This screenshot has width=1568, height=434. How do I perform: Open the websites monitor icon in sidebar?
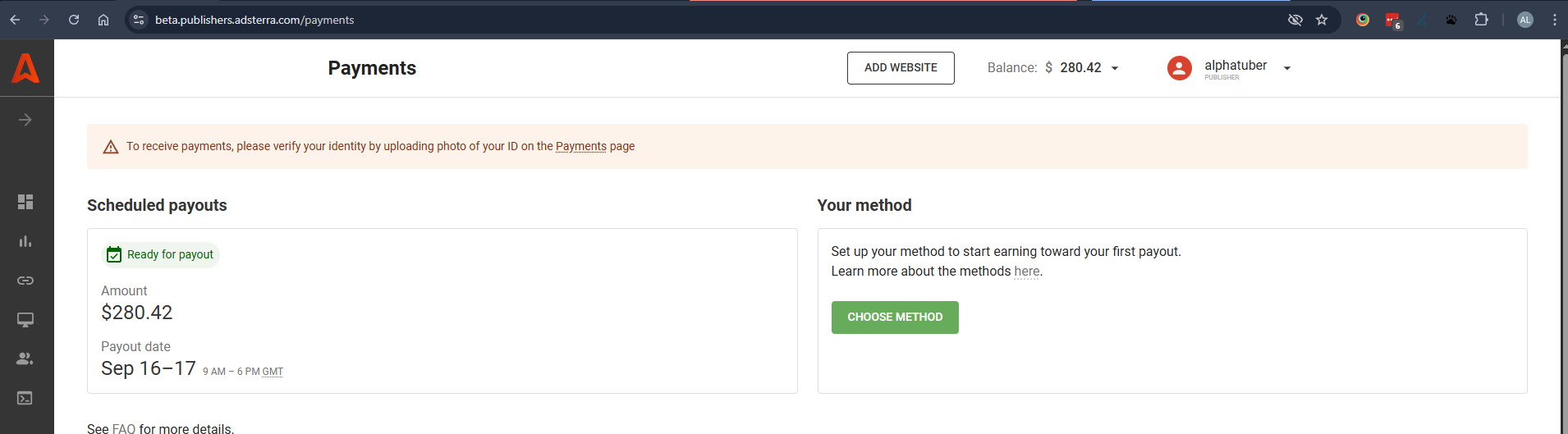[x=25, y=320]
